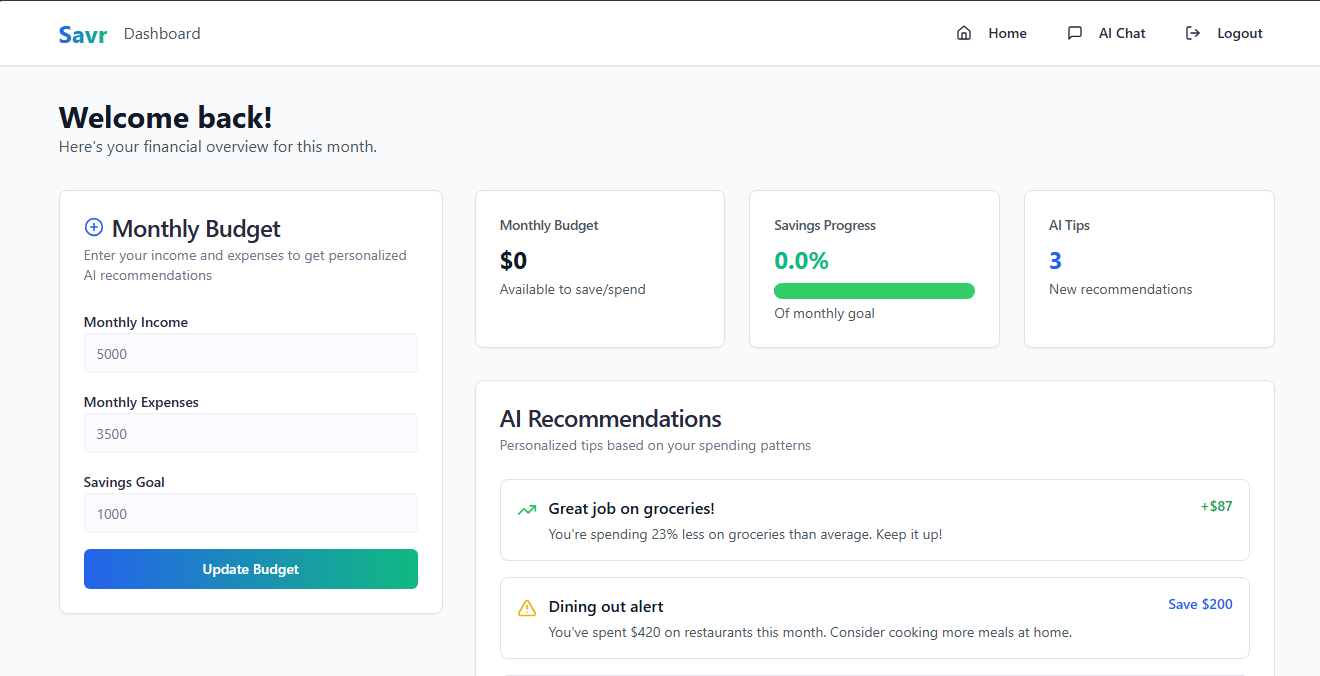Click the Home house icon

coord(964,33)
